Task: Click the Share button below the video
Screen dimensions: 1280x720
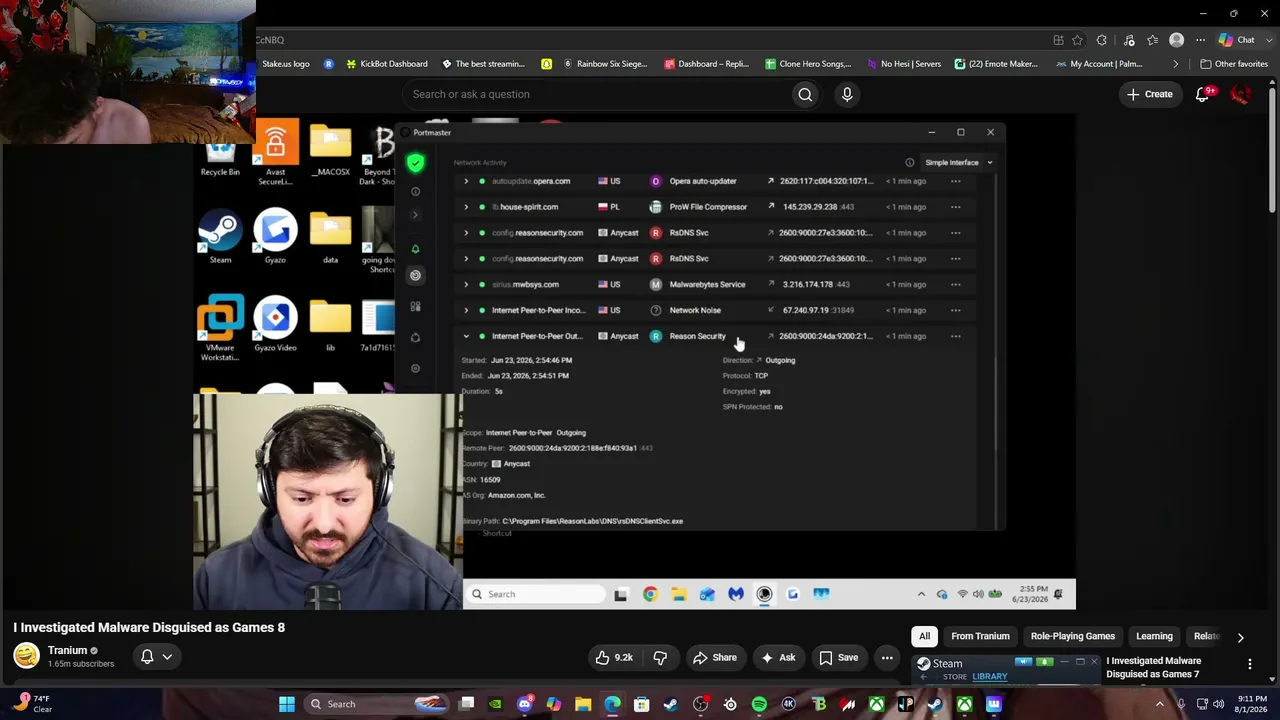Action: coord(715,657)
